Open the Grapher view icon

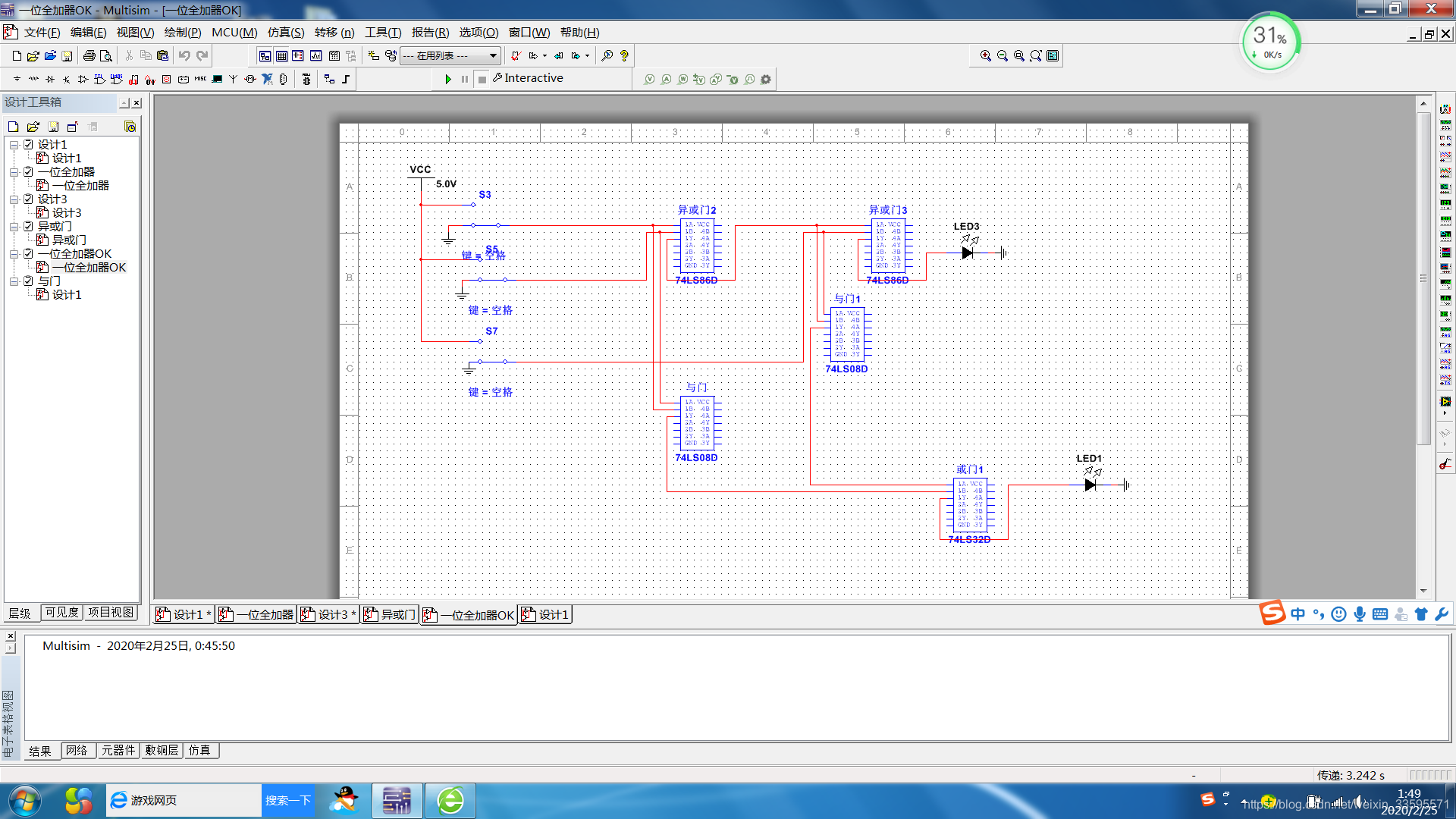coord(315,56)
